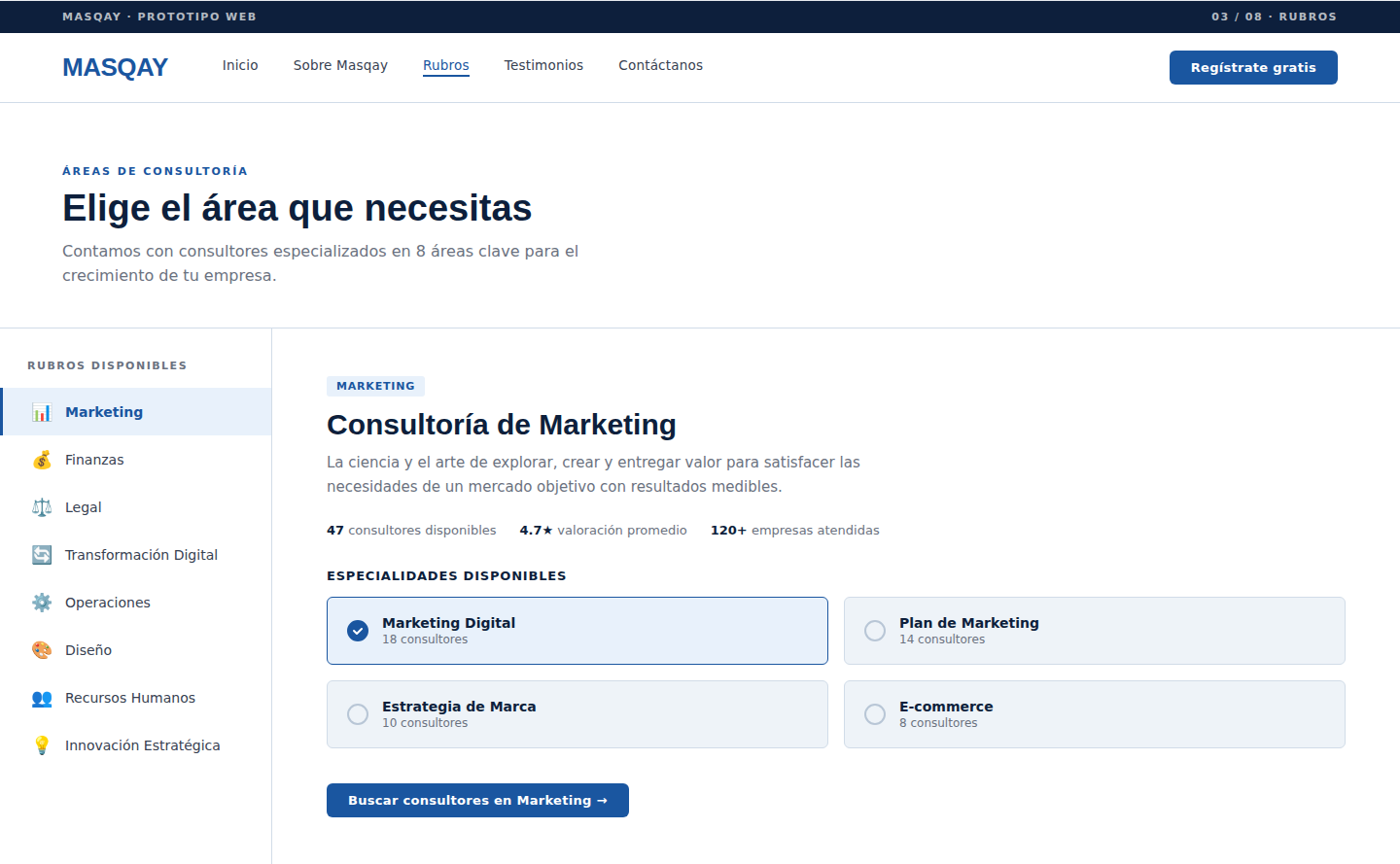Click the checked Marketing Digital option
The width and height of the screenshot is (1400, 864).
pos(577,631)
